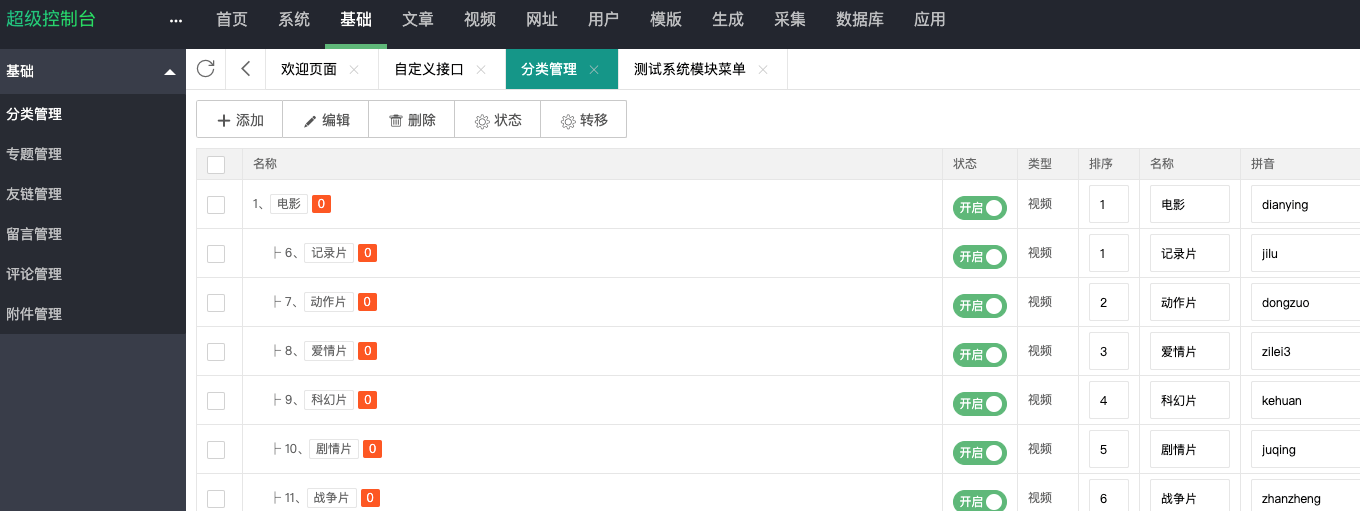
Task: Close the 自定义接口 tab
Action: click(x=481, y=70)
